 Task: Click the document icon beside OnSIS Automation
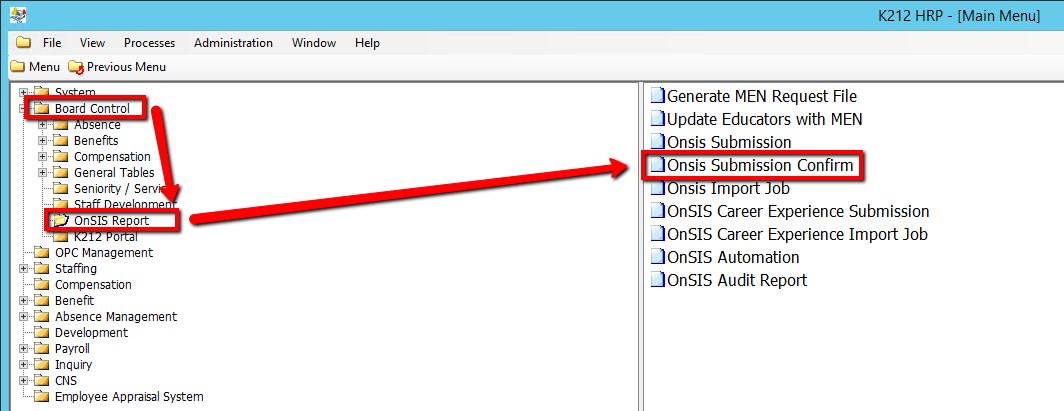point(657,258)
